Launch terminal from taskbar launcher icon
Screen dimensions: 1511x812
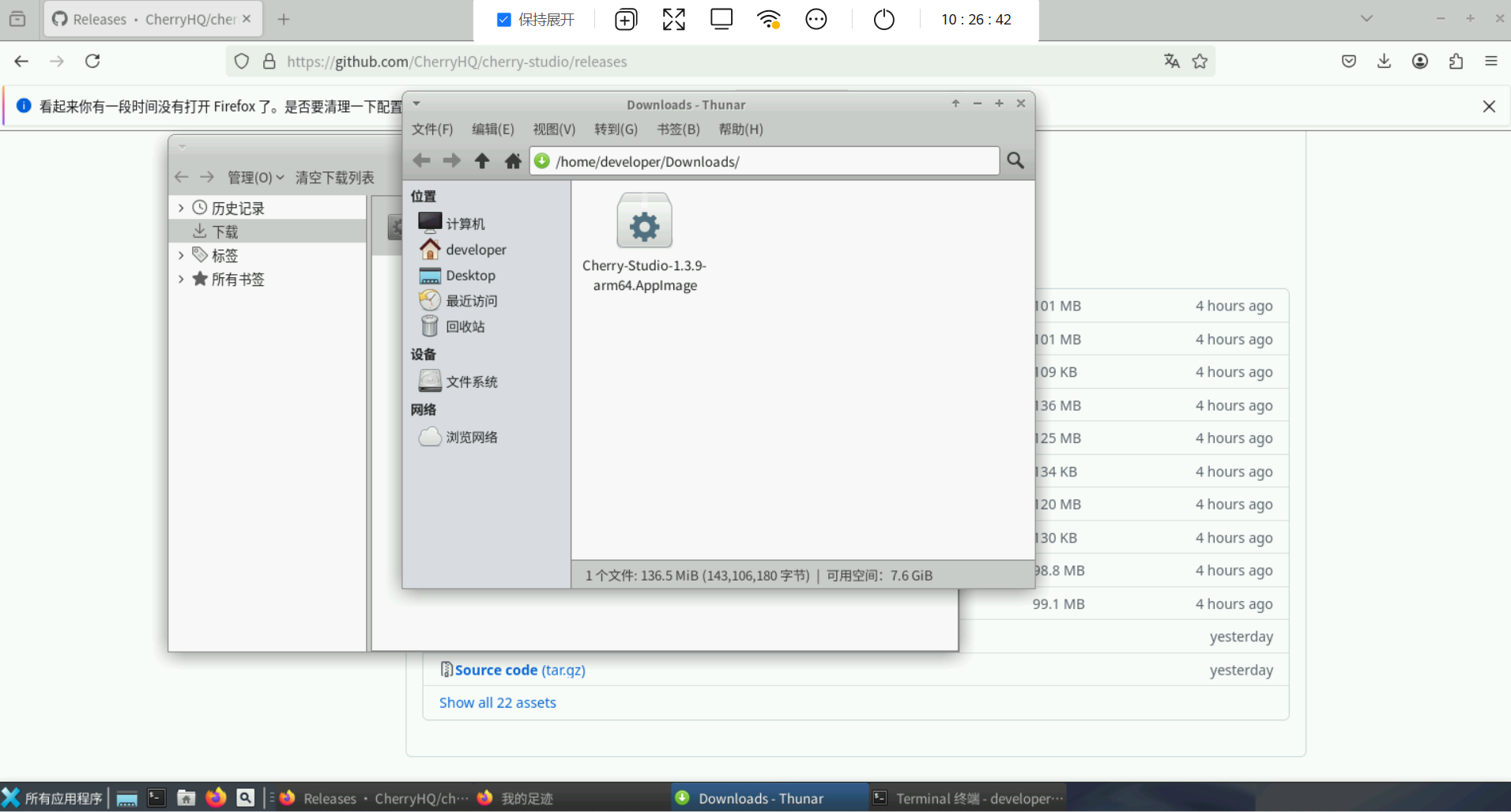pos(156,798)
